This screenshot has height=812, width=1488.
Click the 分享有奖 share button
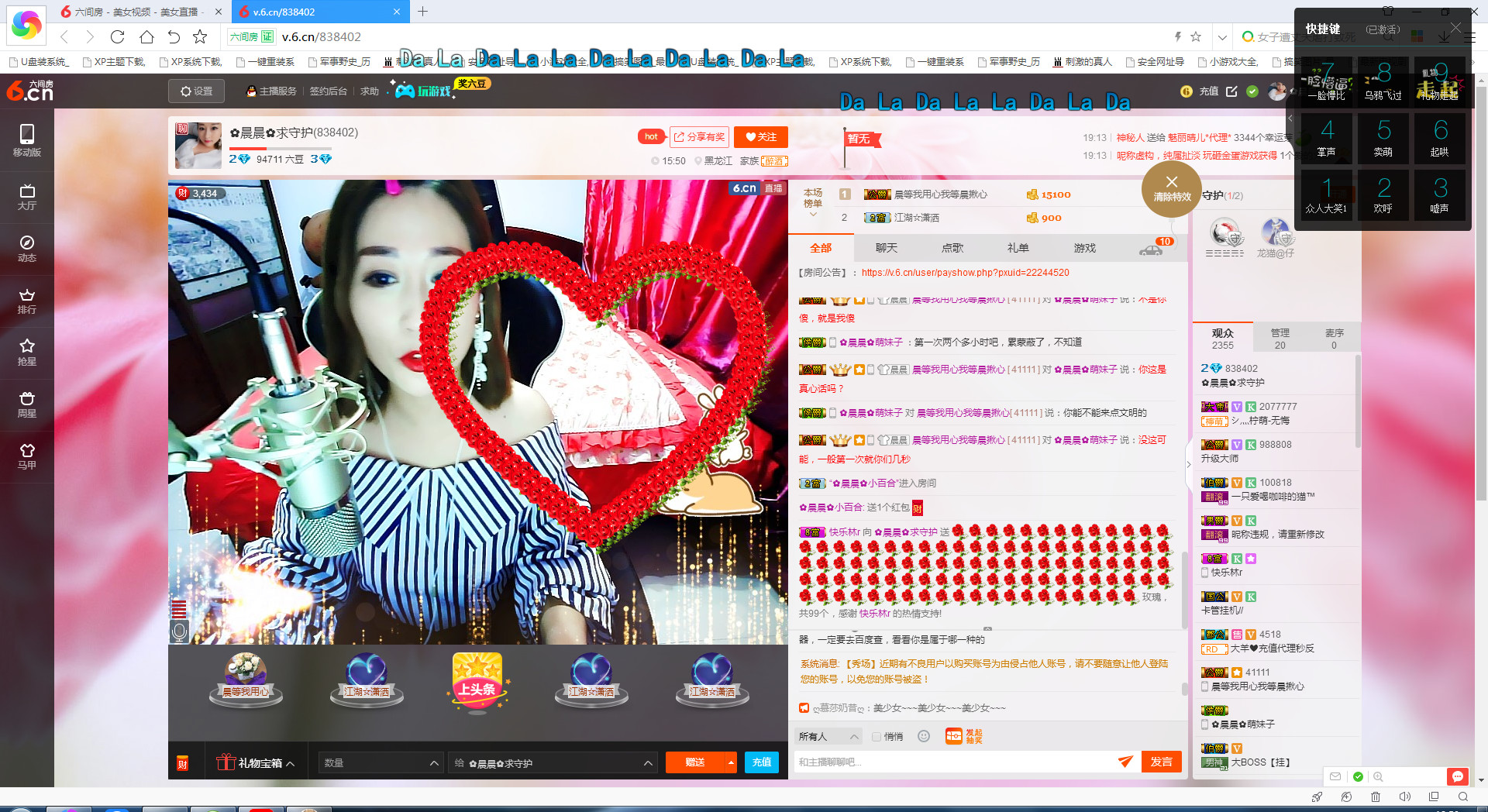[x=699, y=137]
